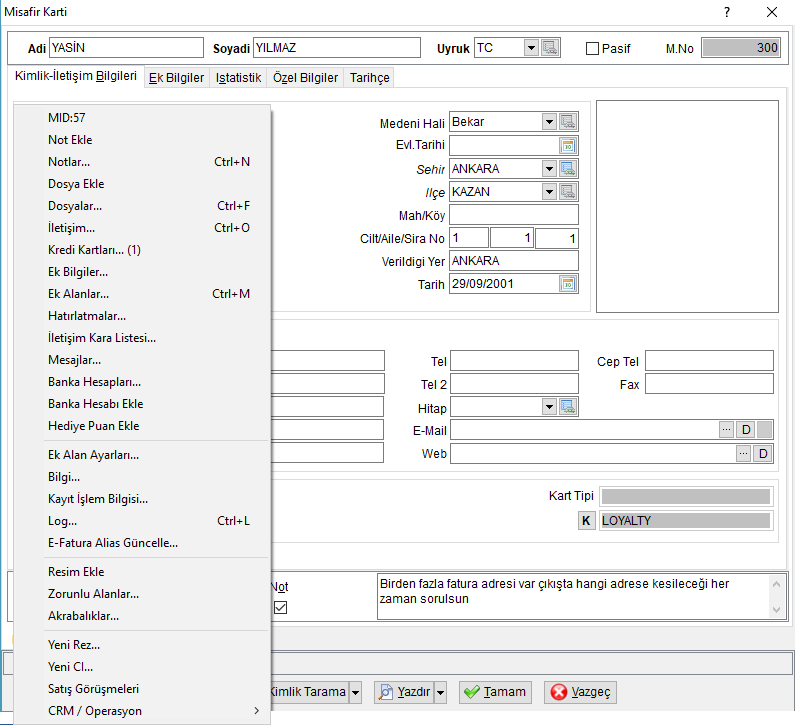The image size is (795, 725).
Task: Click the Web ellipsis browse button
Action: point(743,453)
